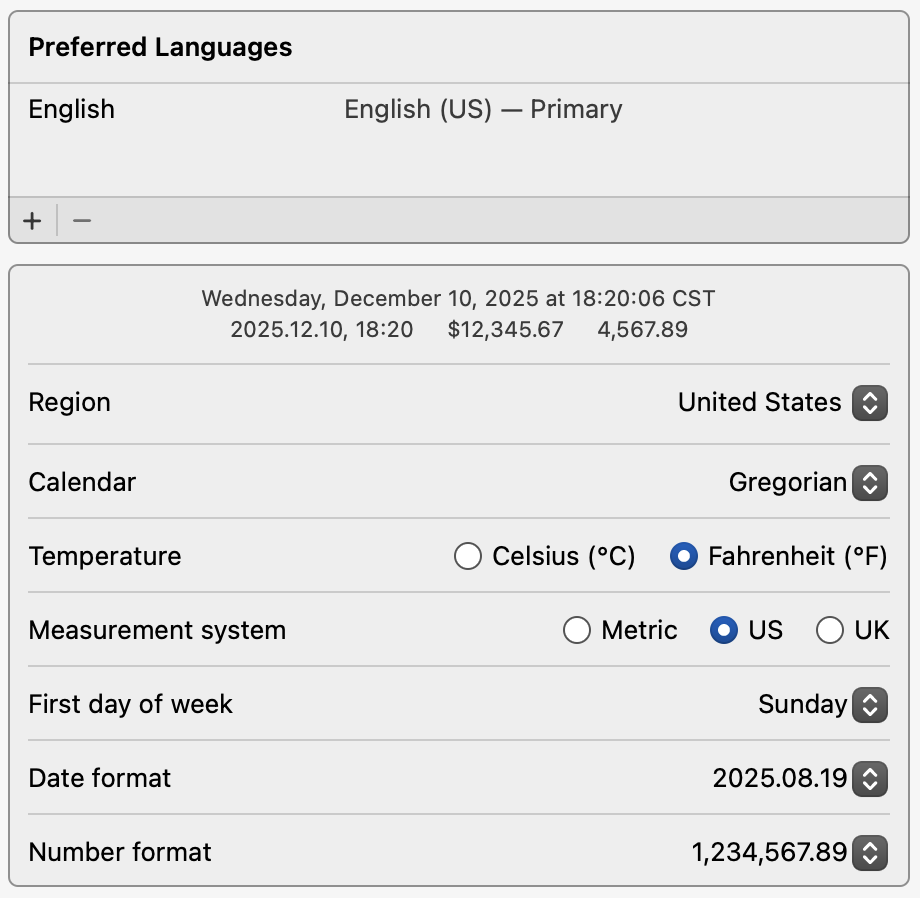The height and width of the screenshot is (898, 920).
Task: Choose the US measurement system
Action: click(x=724, y=631)
